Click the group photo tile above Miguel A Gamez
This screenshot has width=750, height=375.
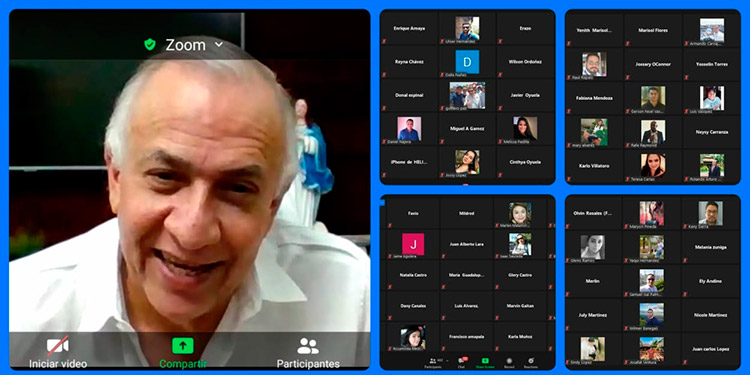click(x=467, y=95)
